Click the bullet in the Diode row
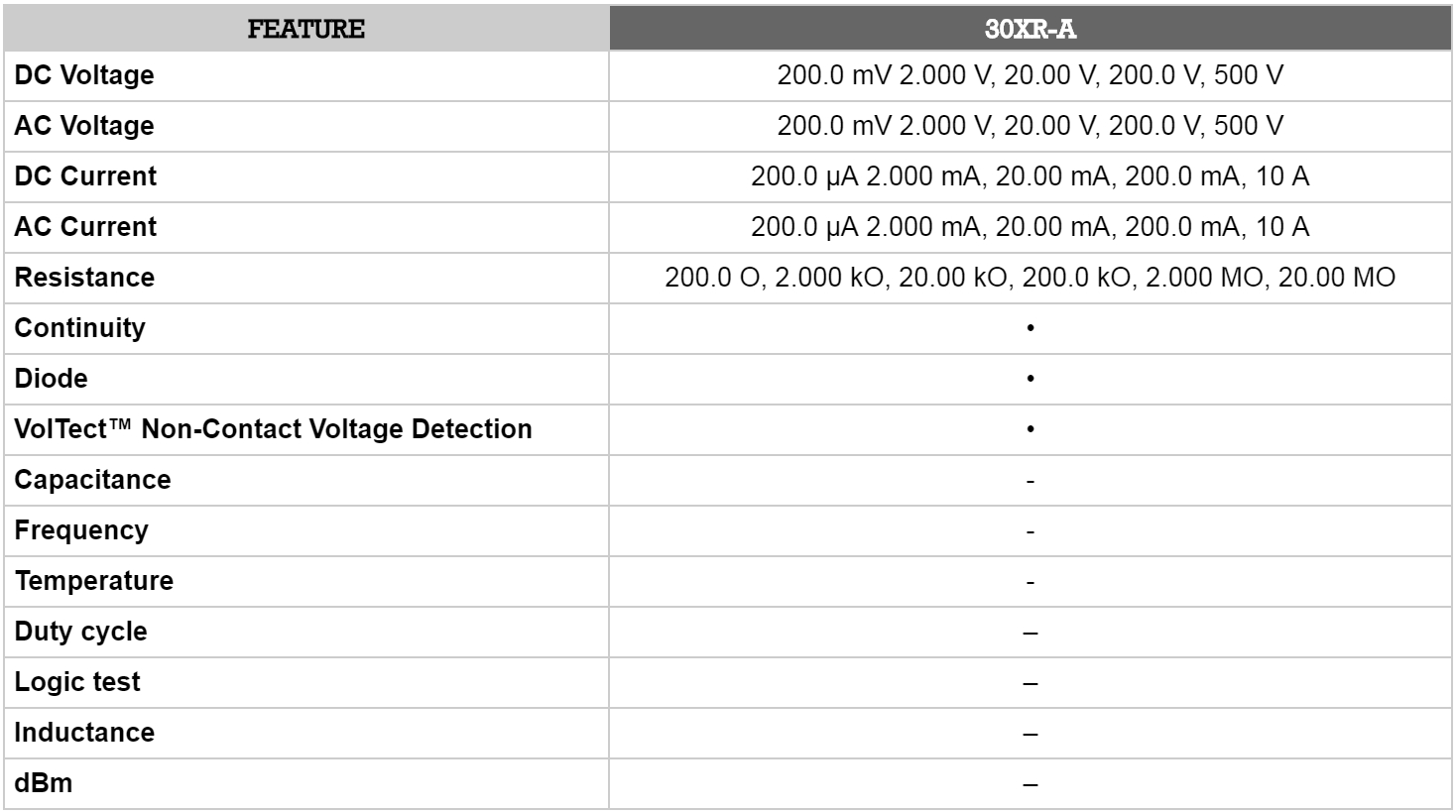Viewport: 1456px width, 812px height. 1031,379
